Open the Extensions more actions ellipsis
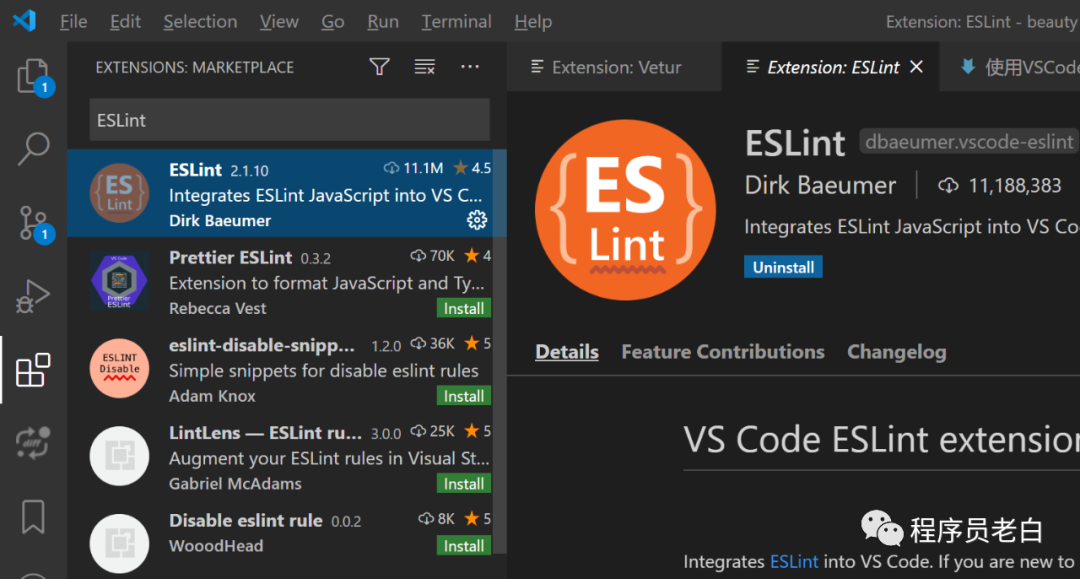Screen dimensions: 1080x579 pyautogui.click(x=470, y=67)
